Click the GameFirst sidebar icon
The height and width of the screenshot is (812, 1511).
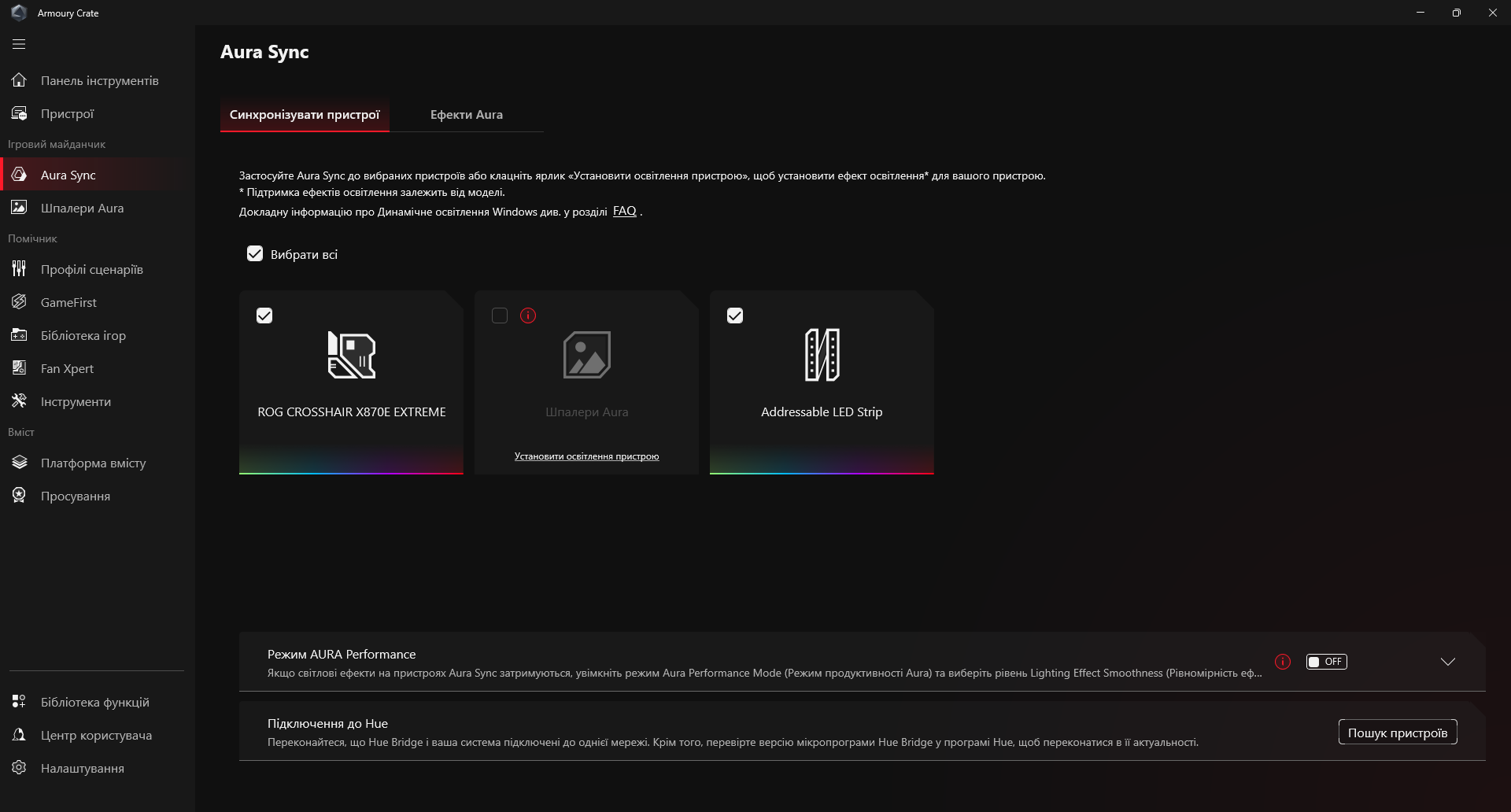[19, 302]
